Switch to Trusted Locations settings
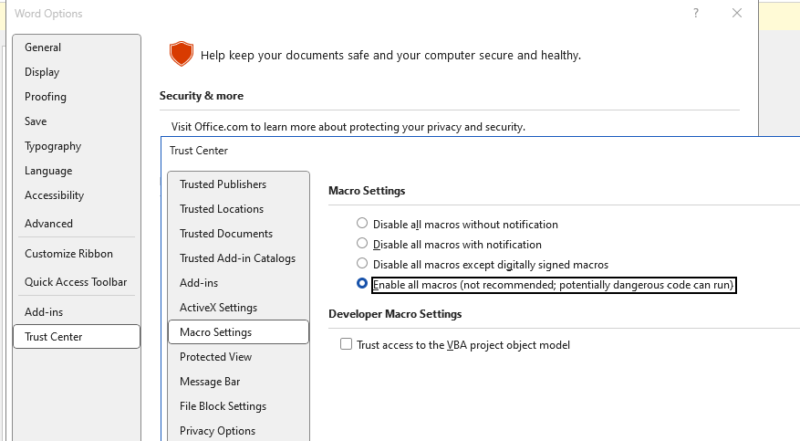 [x=222, y=209]
